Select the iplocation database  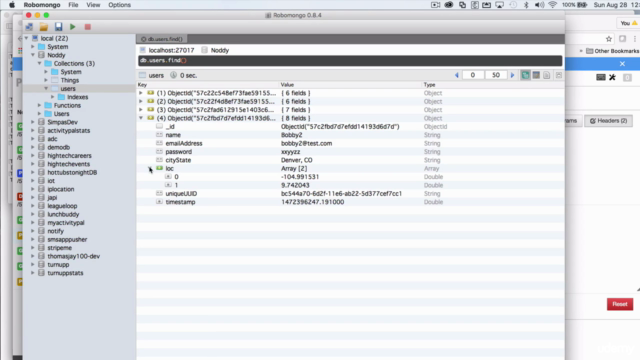pos(61,189)
